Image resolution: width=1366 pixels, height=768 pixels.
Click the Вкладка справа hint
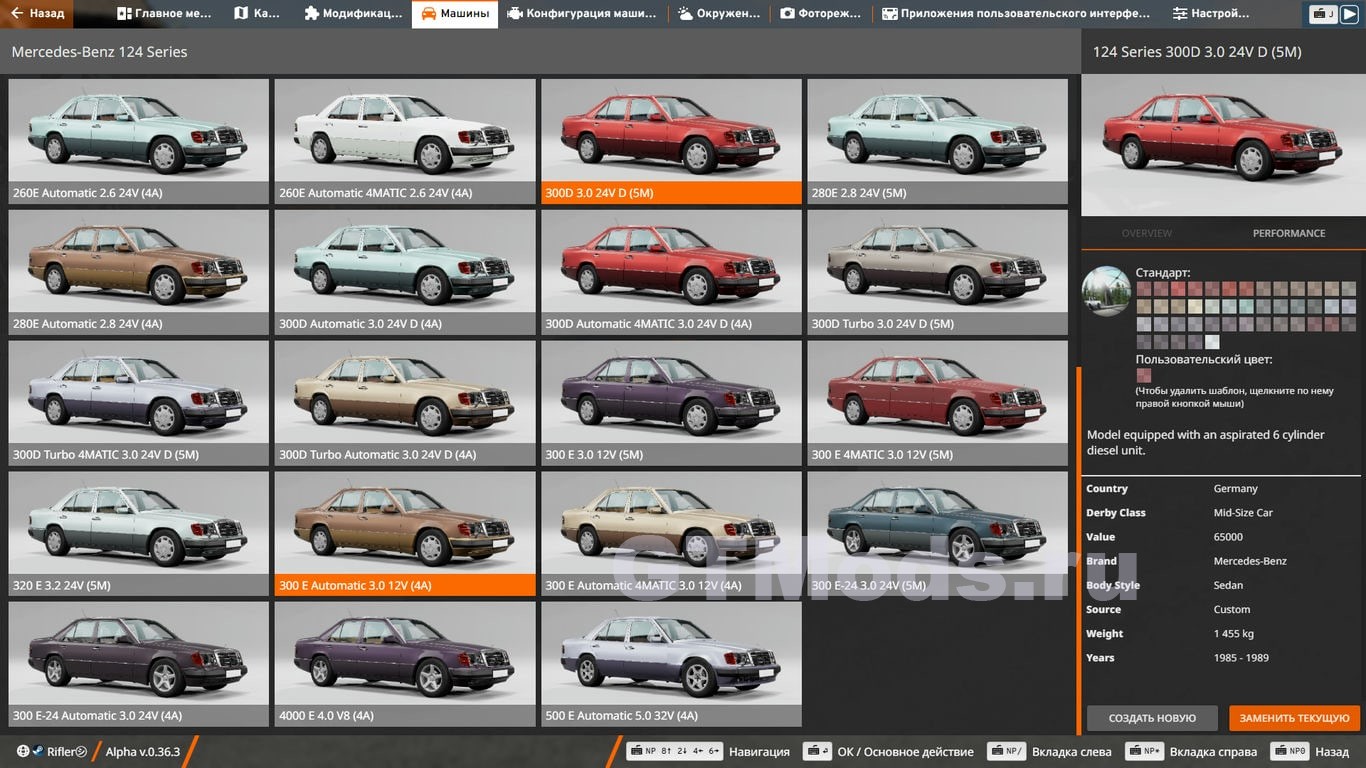[1190, 752]
